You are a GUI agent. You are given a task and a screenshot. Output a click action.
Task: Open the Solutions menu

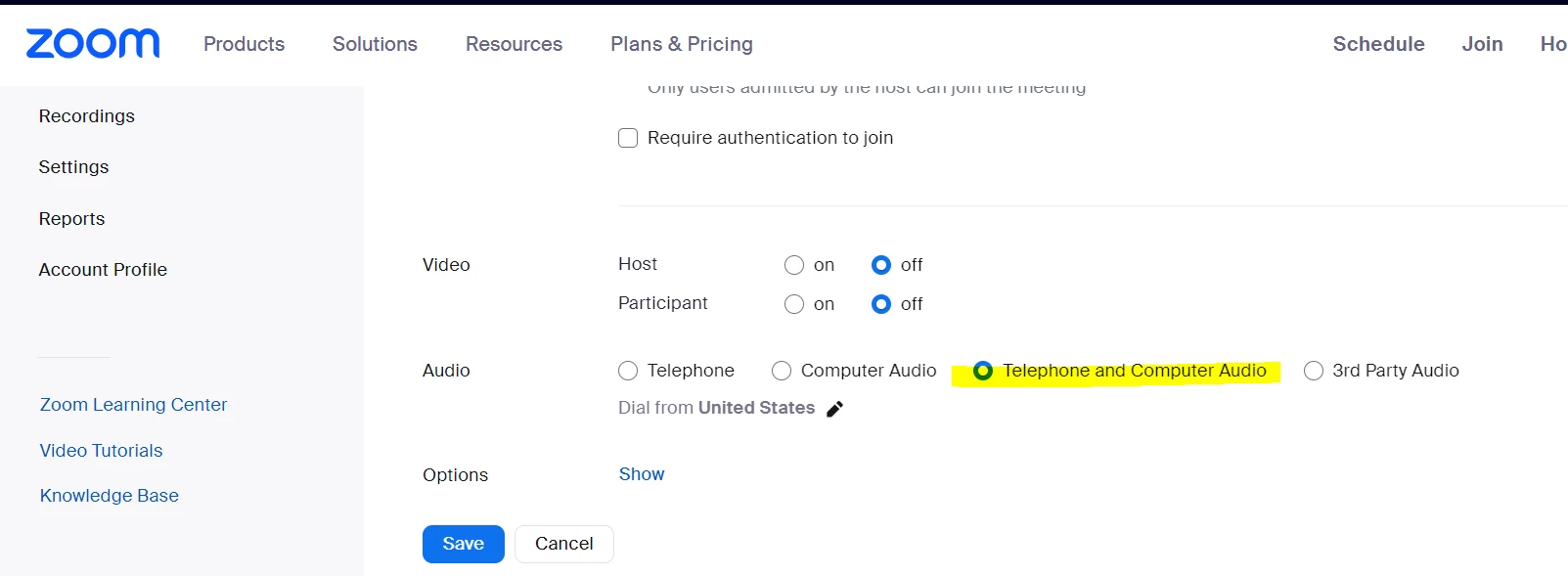coord(375,44)
